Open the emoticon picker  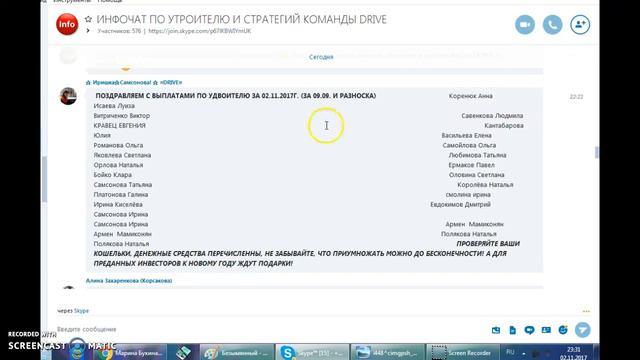click(563, 330)
